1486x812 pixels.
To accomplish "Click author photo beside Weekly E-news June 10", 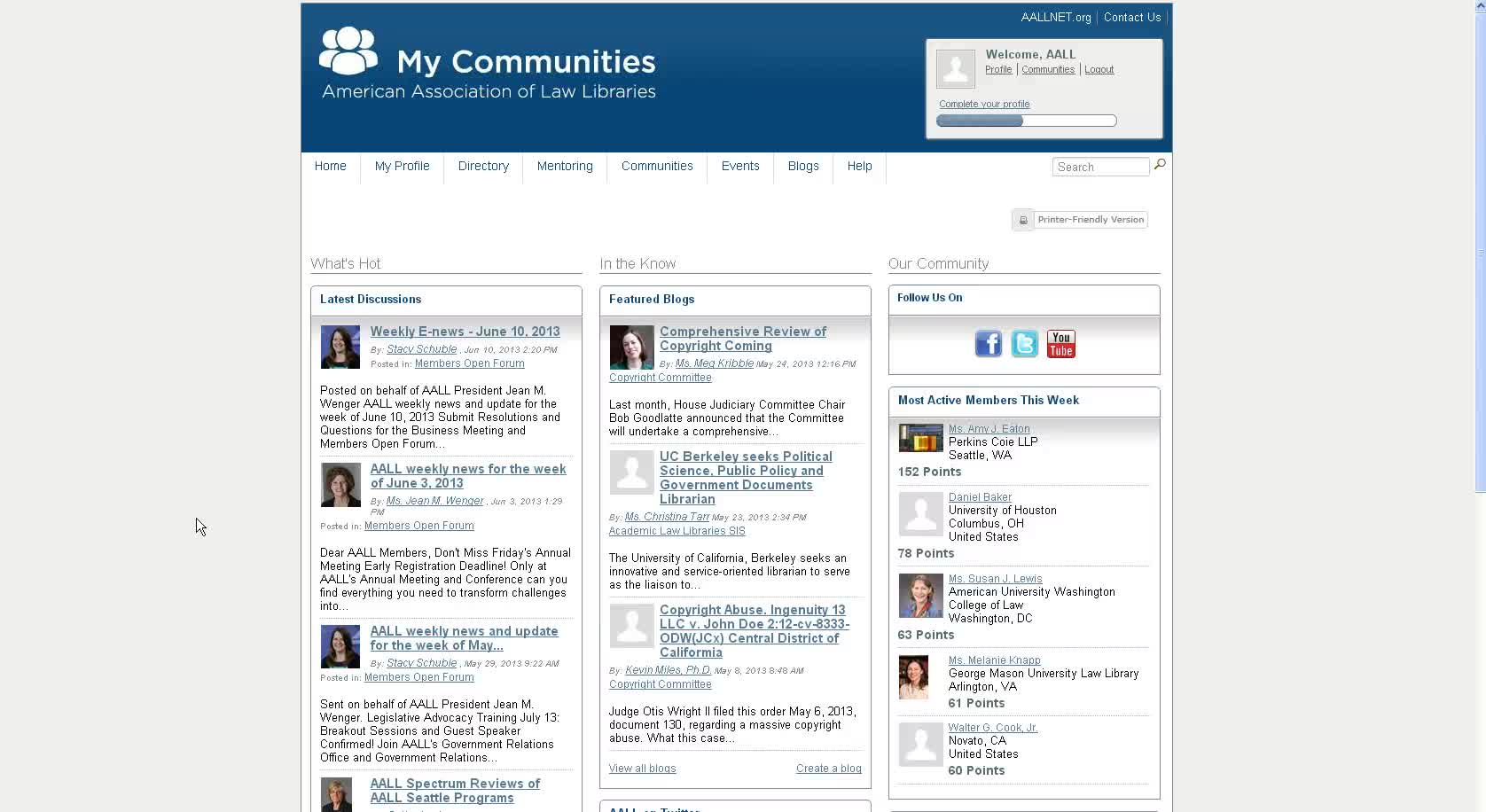I will click(x=340, y=347).
